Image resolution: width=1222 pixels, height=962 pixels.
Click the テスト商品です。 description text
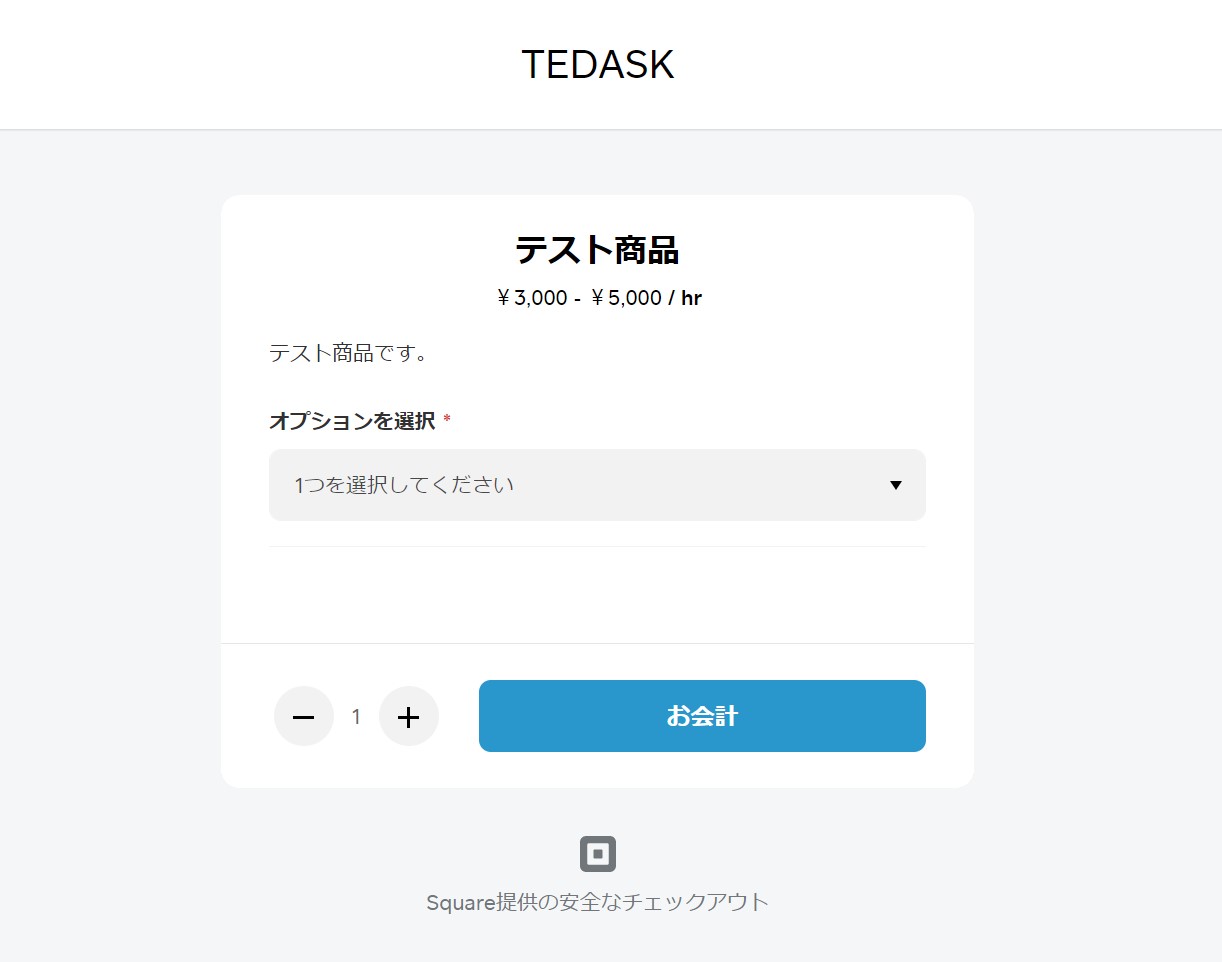(x=349, y=353)
